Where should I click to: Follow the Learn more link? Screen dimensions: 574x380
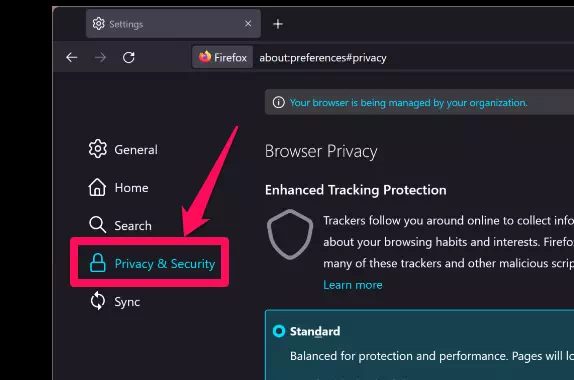tap(353, 285)
